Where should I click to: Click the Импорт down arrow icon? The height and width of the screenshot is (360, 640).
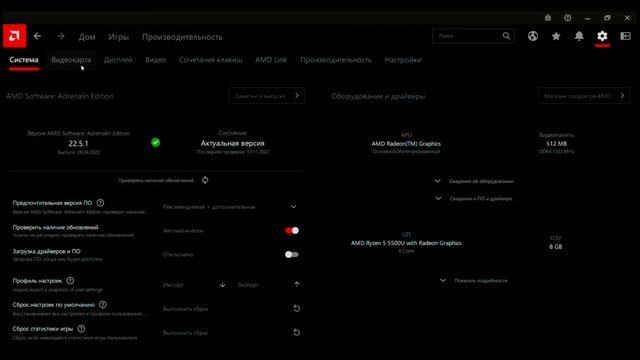(x=222, y=284)
